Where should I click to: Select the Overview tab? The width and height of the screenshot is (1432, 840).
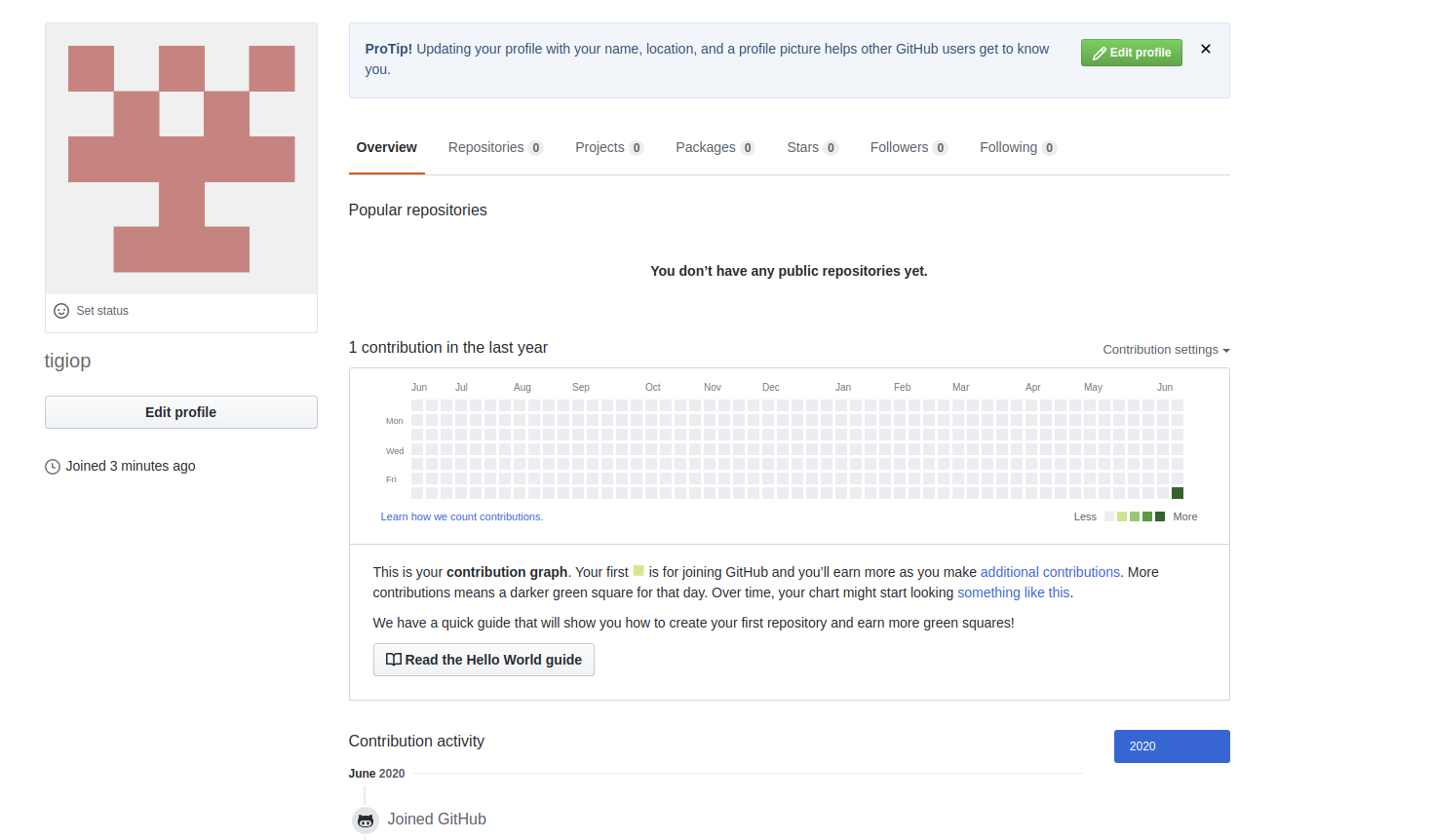pyautogui.click(x=387, y=148)
